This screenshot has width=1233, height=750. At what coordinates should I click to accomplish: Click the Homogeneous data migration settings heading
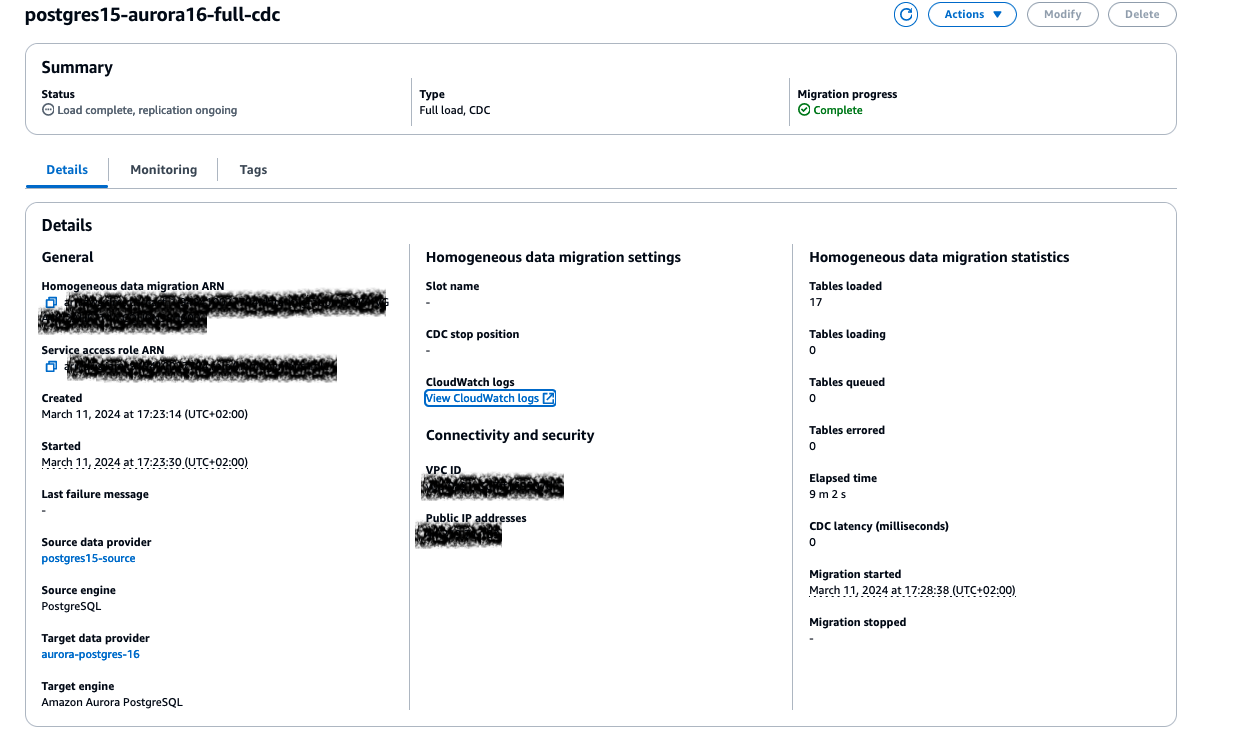point(553,257)
